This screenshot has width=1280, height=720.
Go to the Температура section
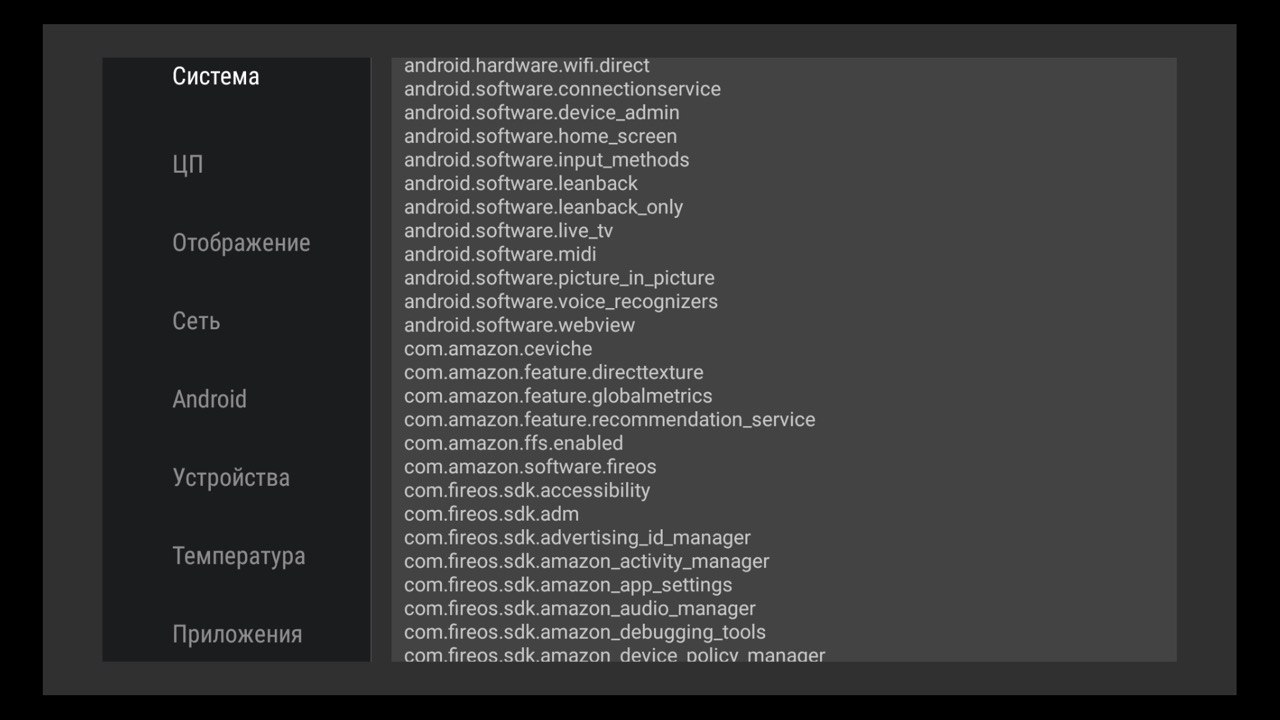tap(238, 556)
